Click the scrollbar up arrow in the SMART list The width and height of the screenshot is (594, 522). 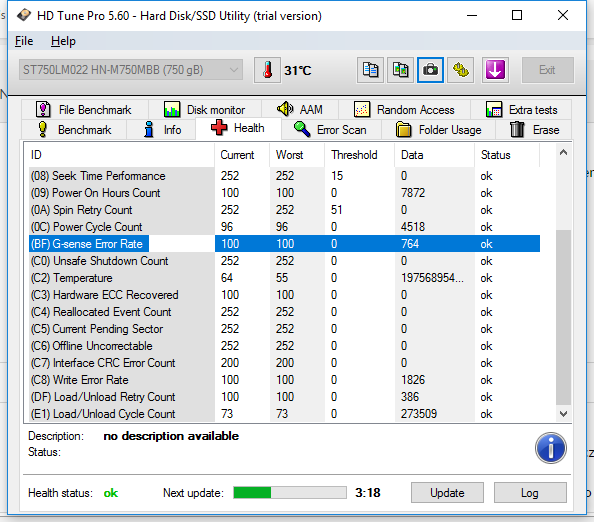[x=563, y=153]
